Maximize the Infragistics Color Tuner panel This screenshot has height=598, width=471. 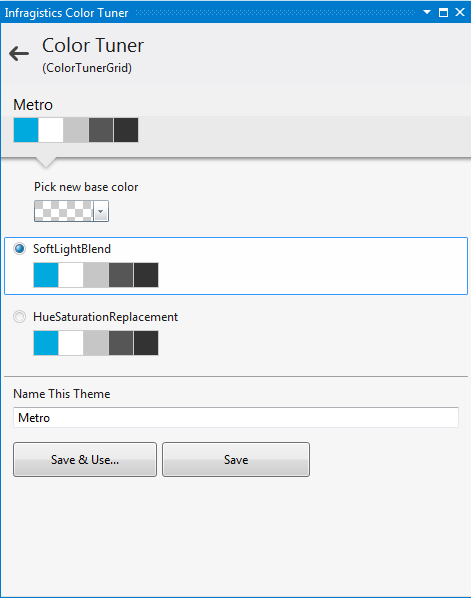[443, 13]
